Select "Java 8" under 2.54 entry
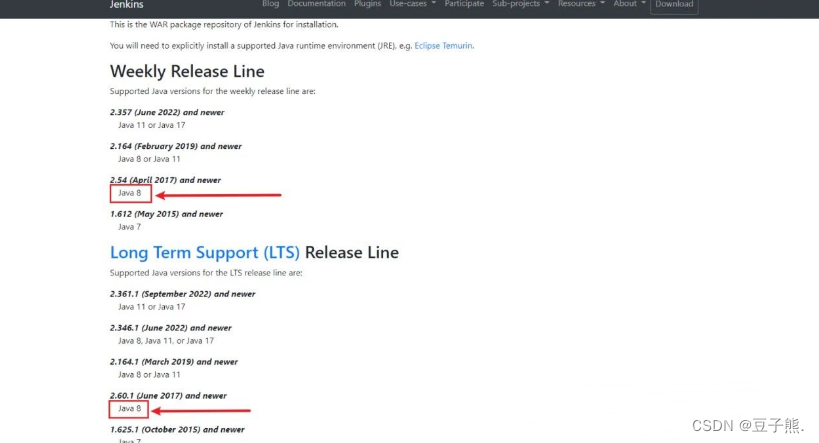The image size is (819, 443). (130, 193)
